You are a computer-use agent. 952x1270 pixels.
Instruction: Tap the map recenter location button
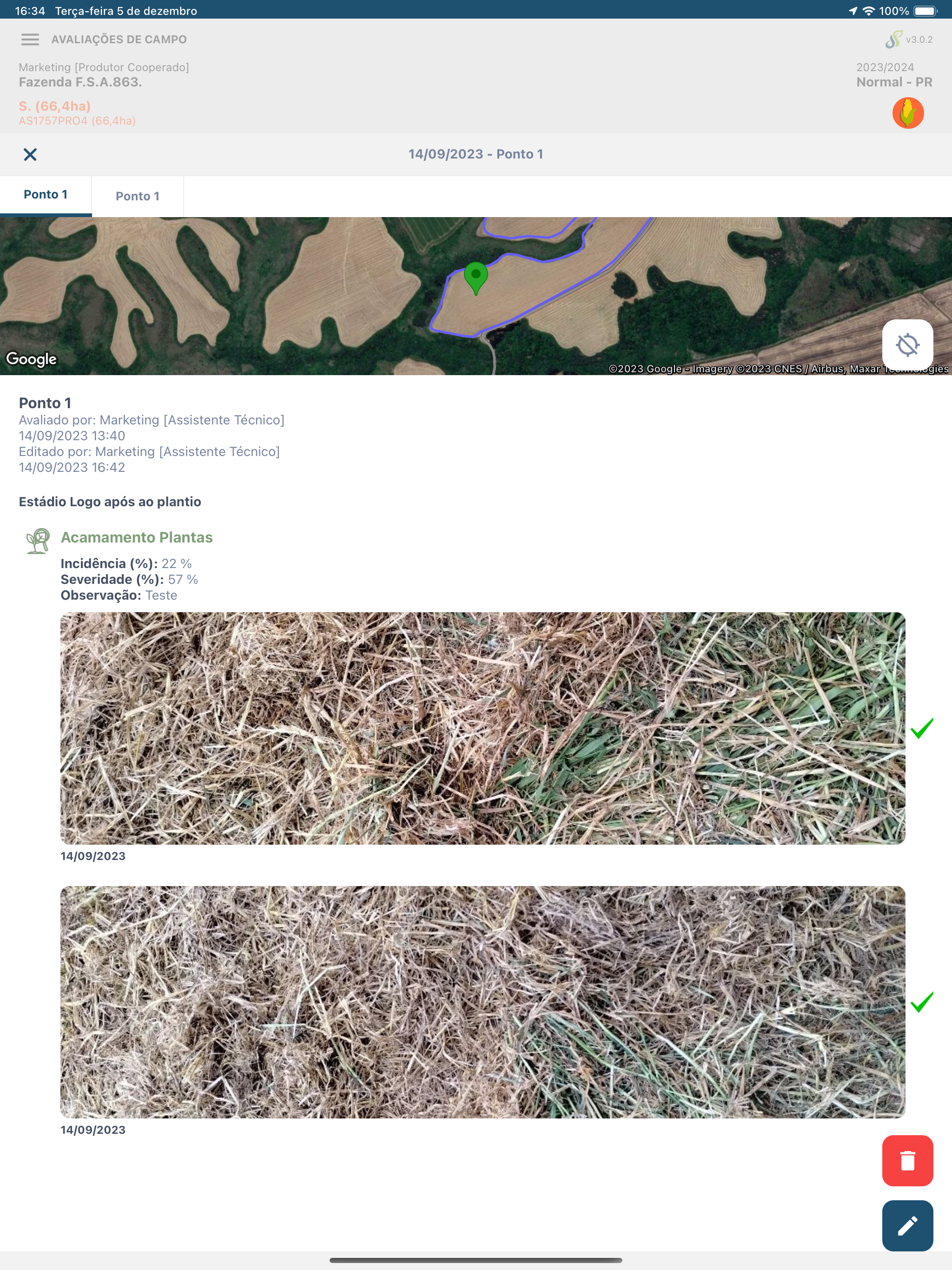click(907, 345)
